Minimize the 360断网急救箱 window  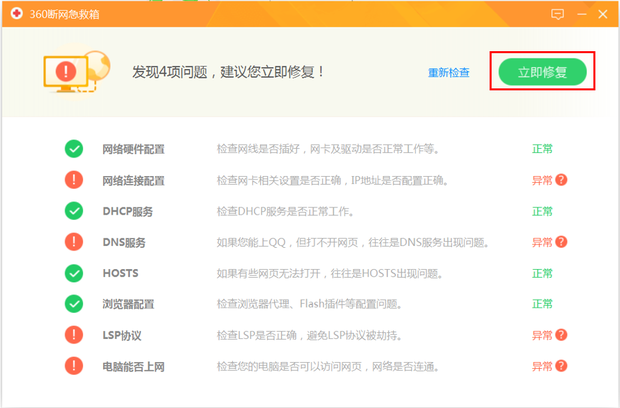coord(581,14)
